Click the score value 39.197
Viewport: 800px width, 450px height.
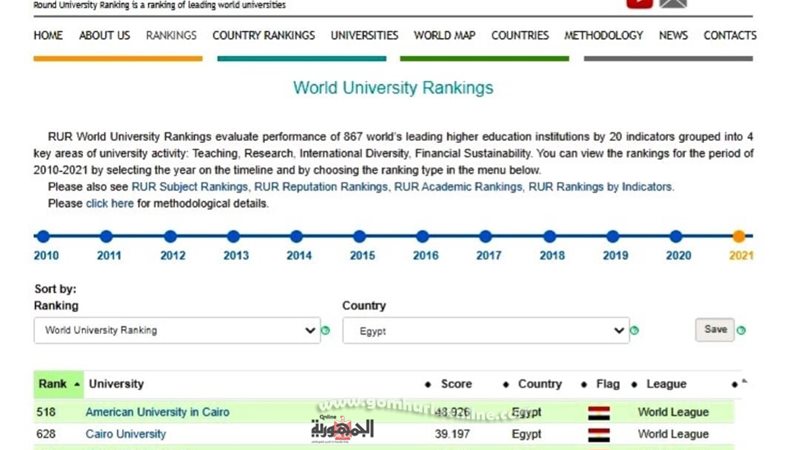[452, 434]
